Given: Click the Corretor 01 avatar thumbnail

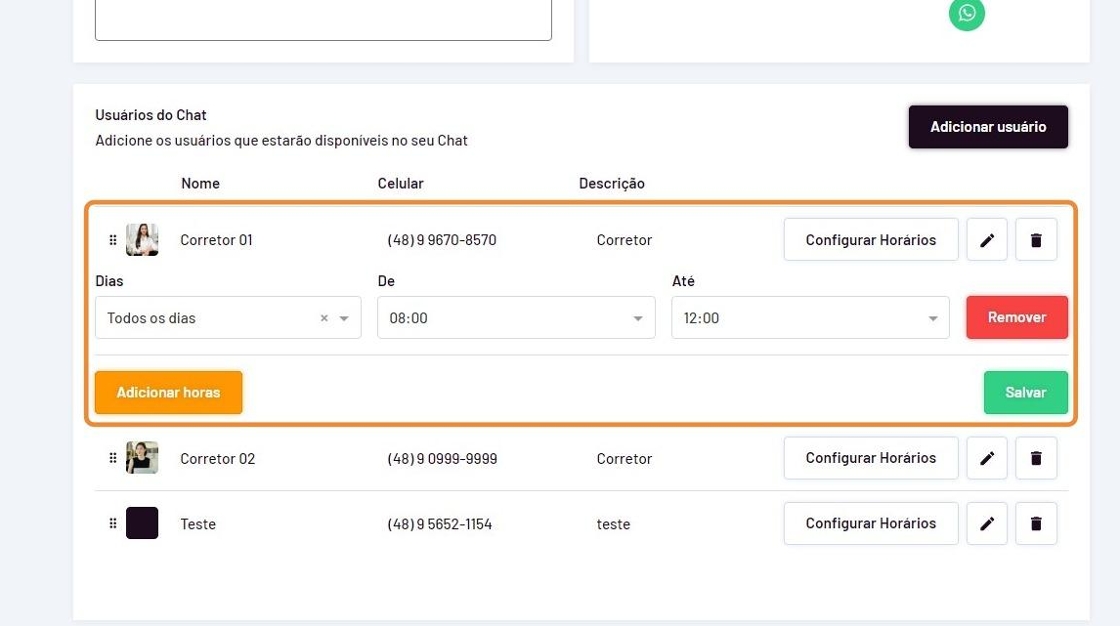Looking at the screenshot, I should tap(142, 240).
